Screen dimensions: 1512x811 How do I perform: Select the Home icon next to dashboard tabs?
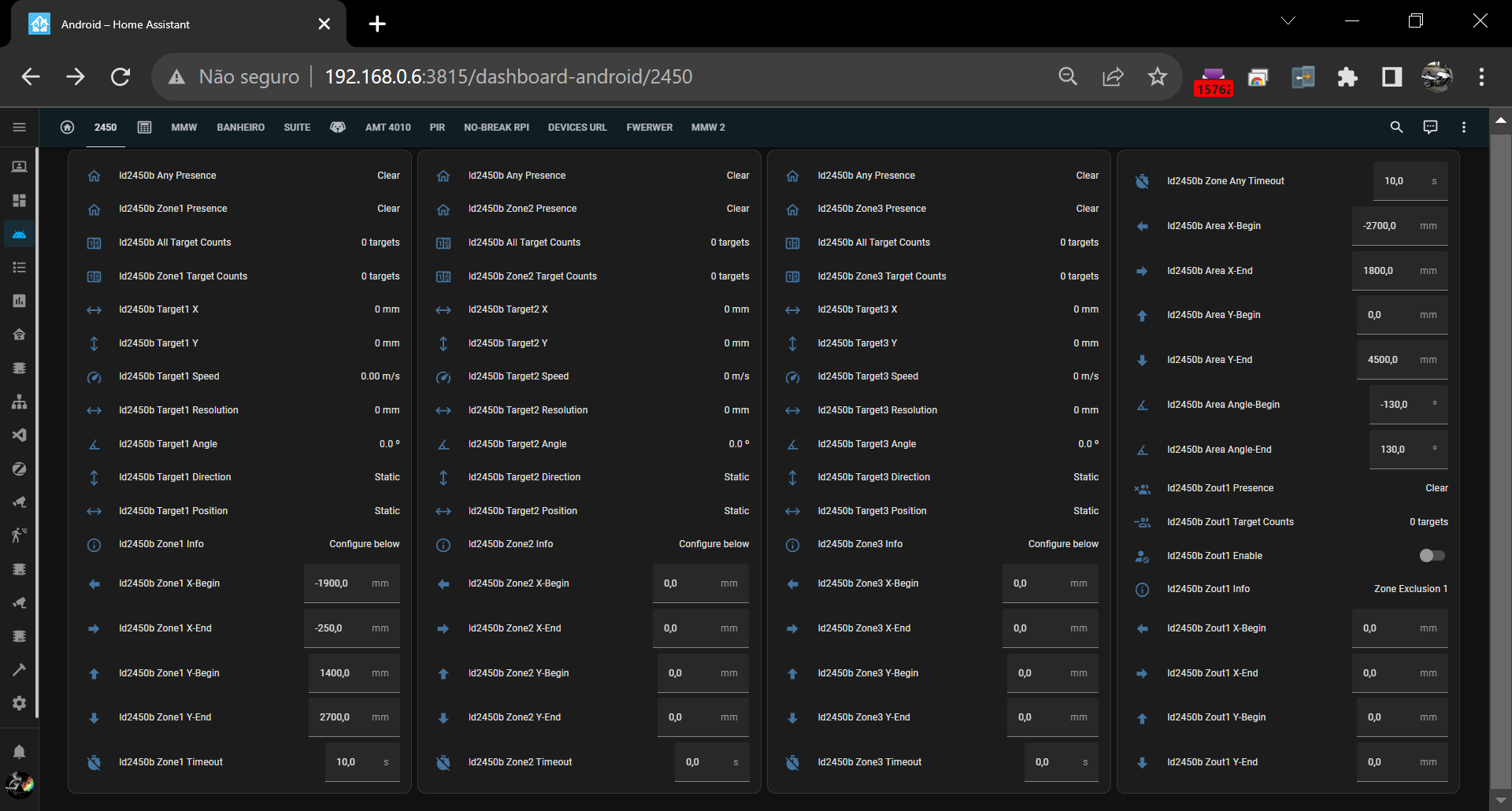pyautogui.click(x=67, y=127)
